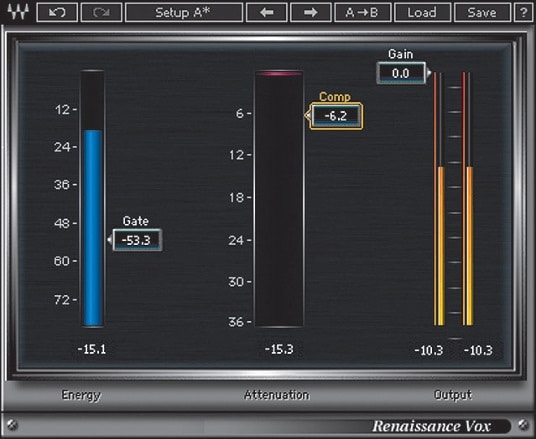
Task: Select the Gain value 0.0
Action: [x=401, y=73]
